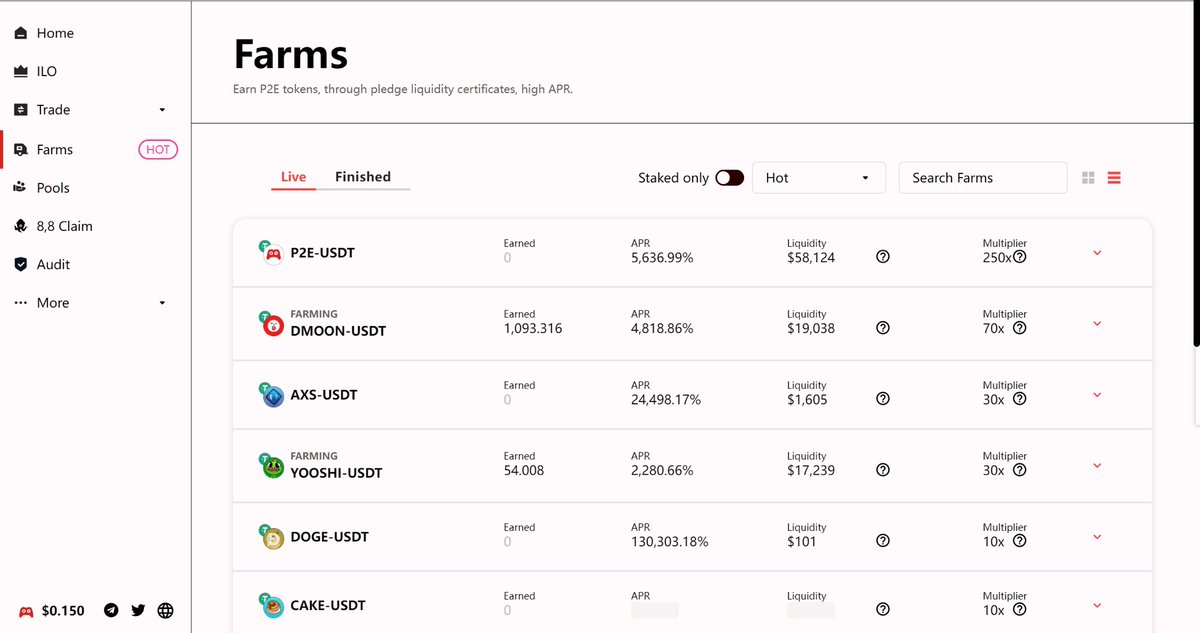Click the HOT badge next to Farms
The height and width of the screenshot is (633, 1200).
click(157, 150)
